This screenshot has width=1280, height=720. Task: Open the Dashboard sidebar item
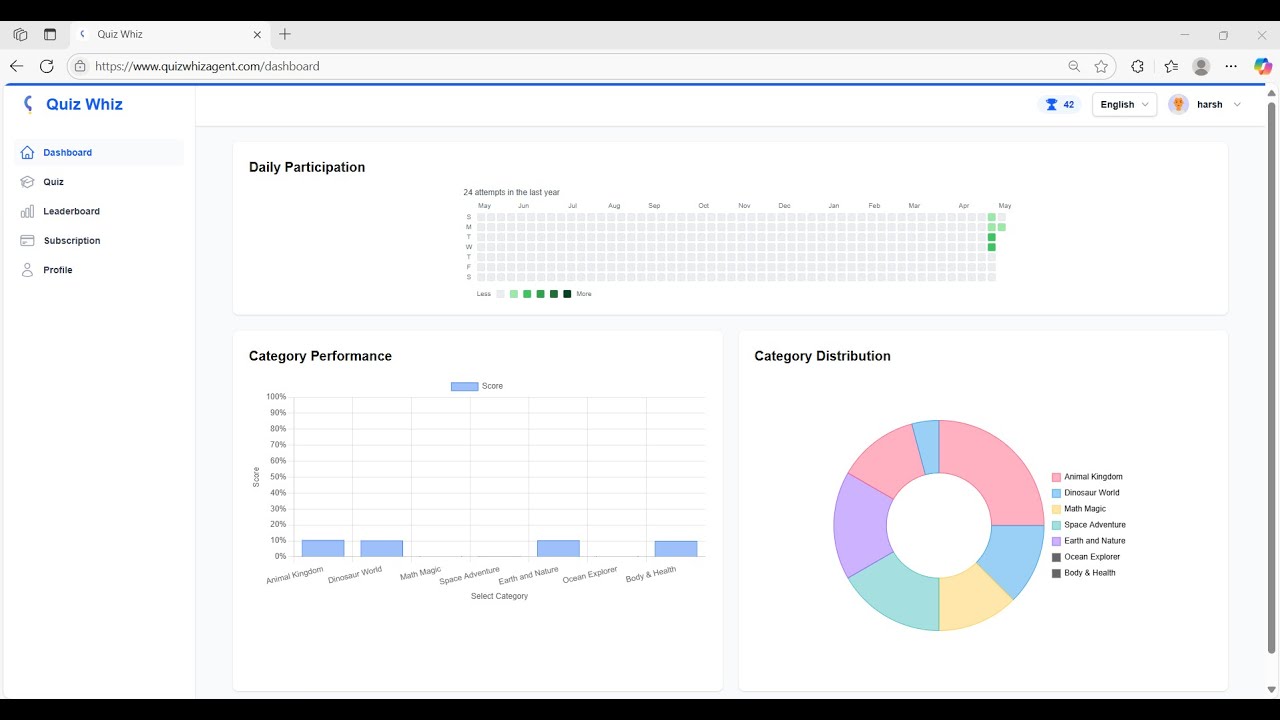coord(101,153)
